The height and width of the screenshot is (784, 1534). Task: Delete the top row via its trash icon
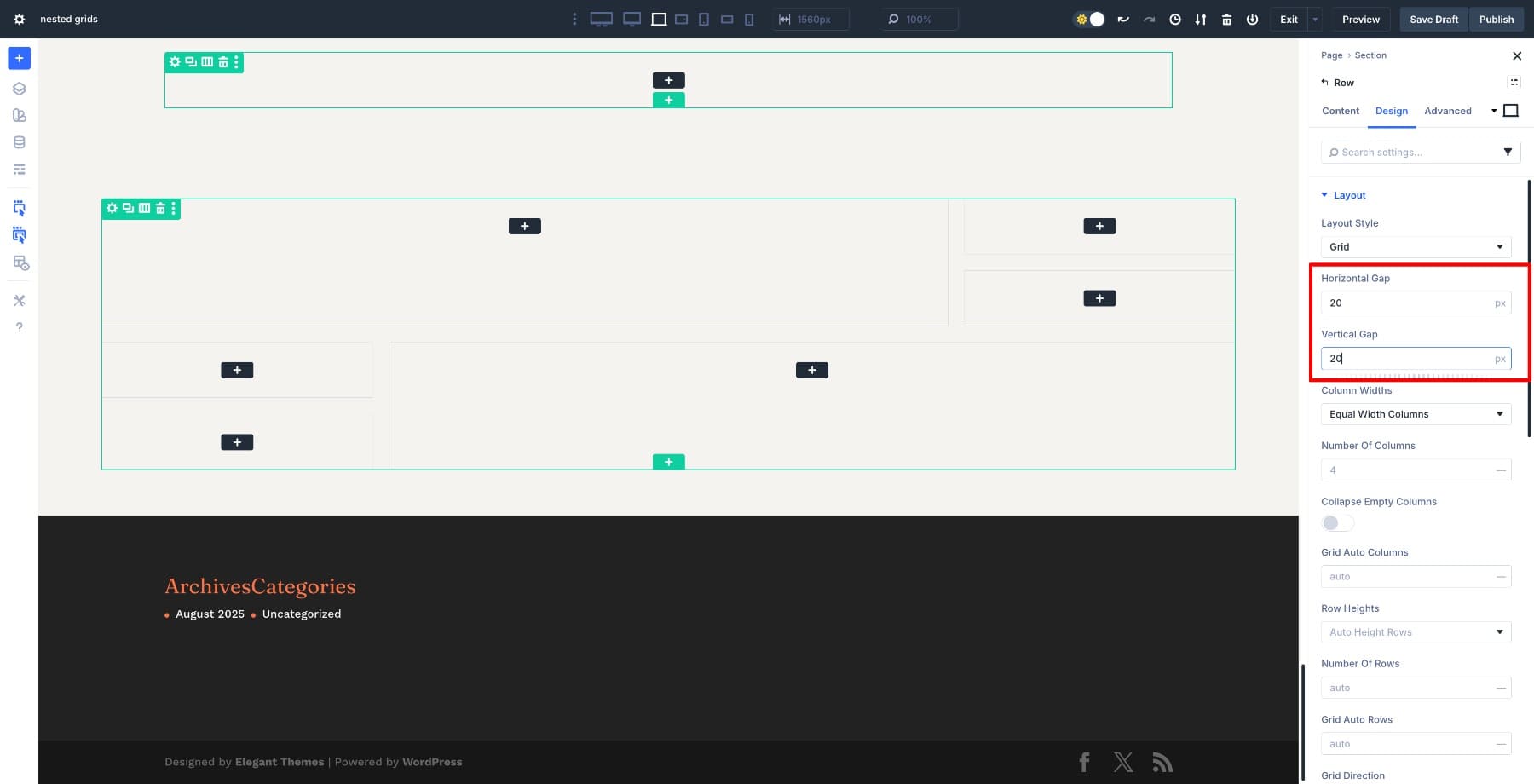pos(223,62)
